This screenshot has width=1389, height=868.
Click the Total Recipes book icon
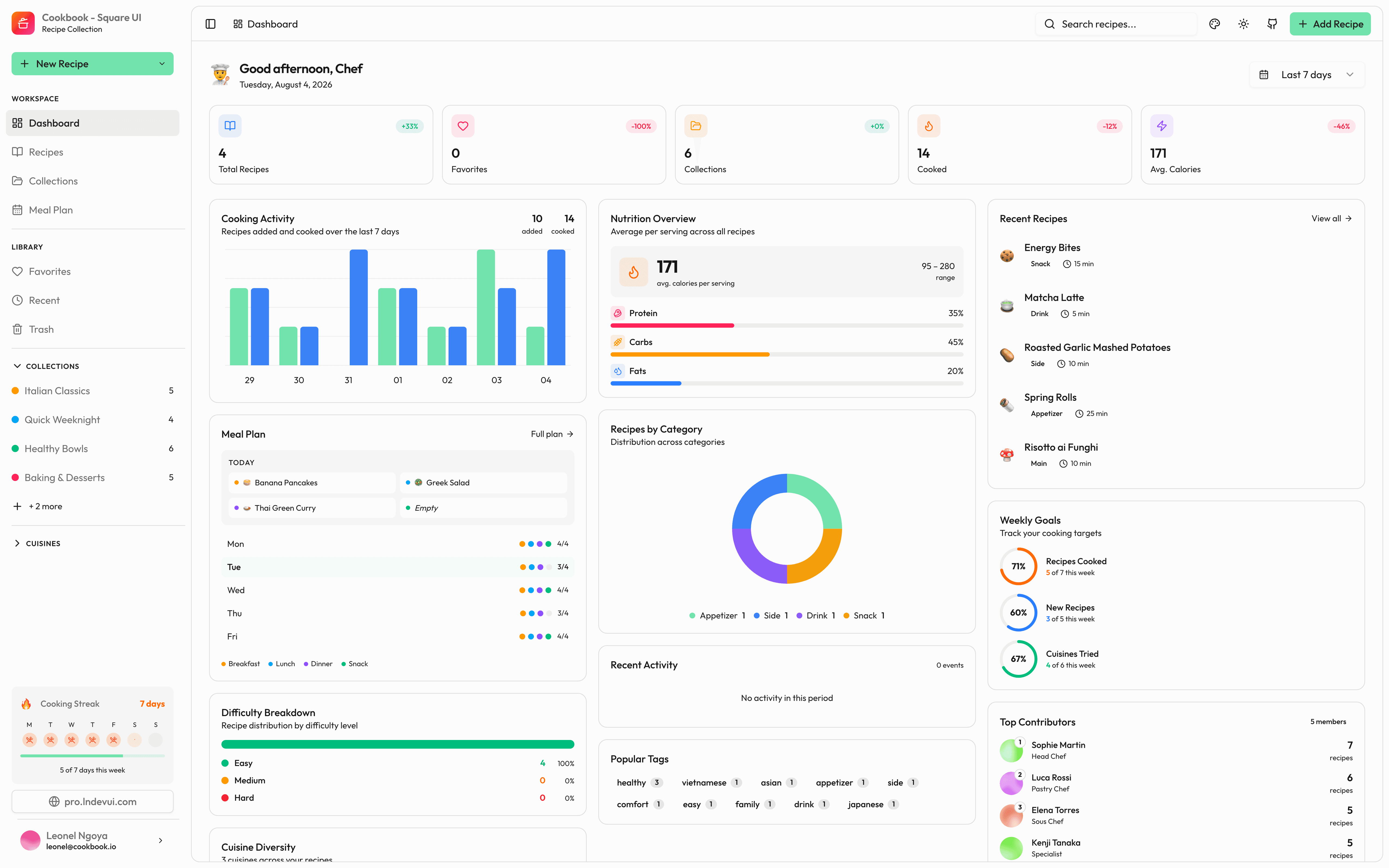pos(230,126)
